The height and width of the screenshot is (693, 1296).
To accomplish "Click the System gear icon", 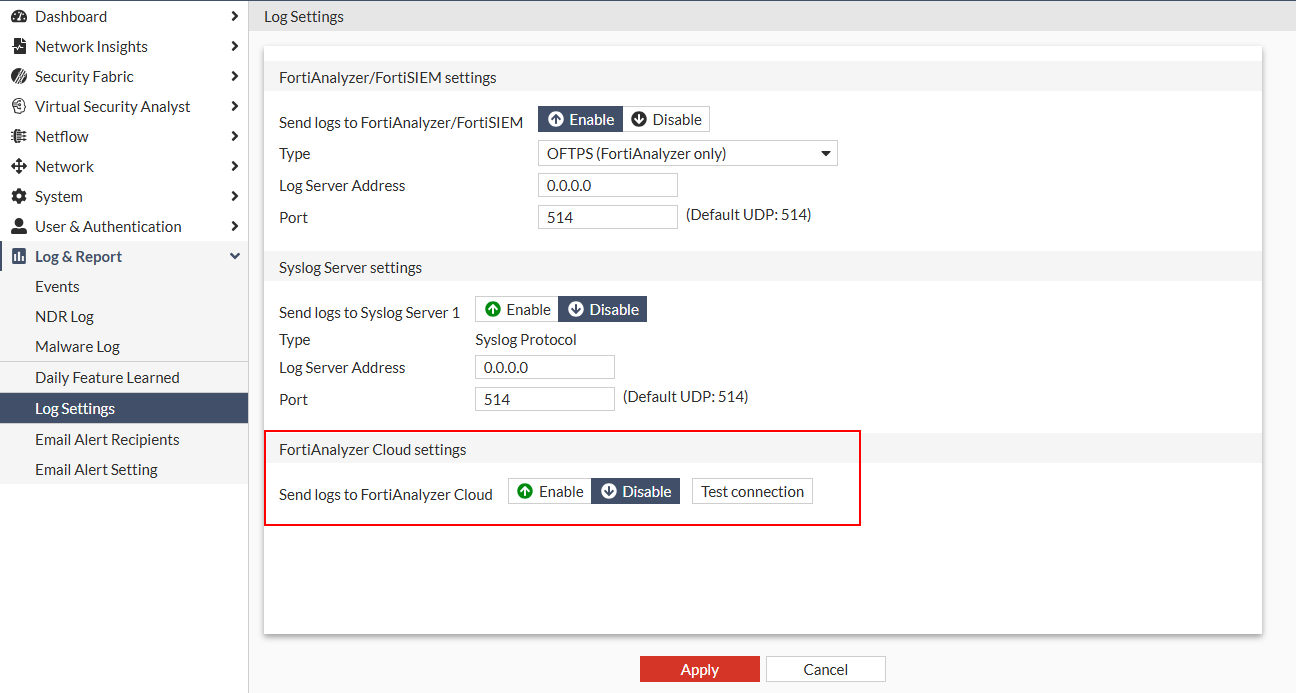I will pyautogui.click(x=18, y=196).
